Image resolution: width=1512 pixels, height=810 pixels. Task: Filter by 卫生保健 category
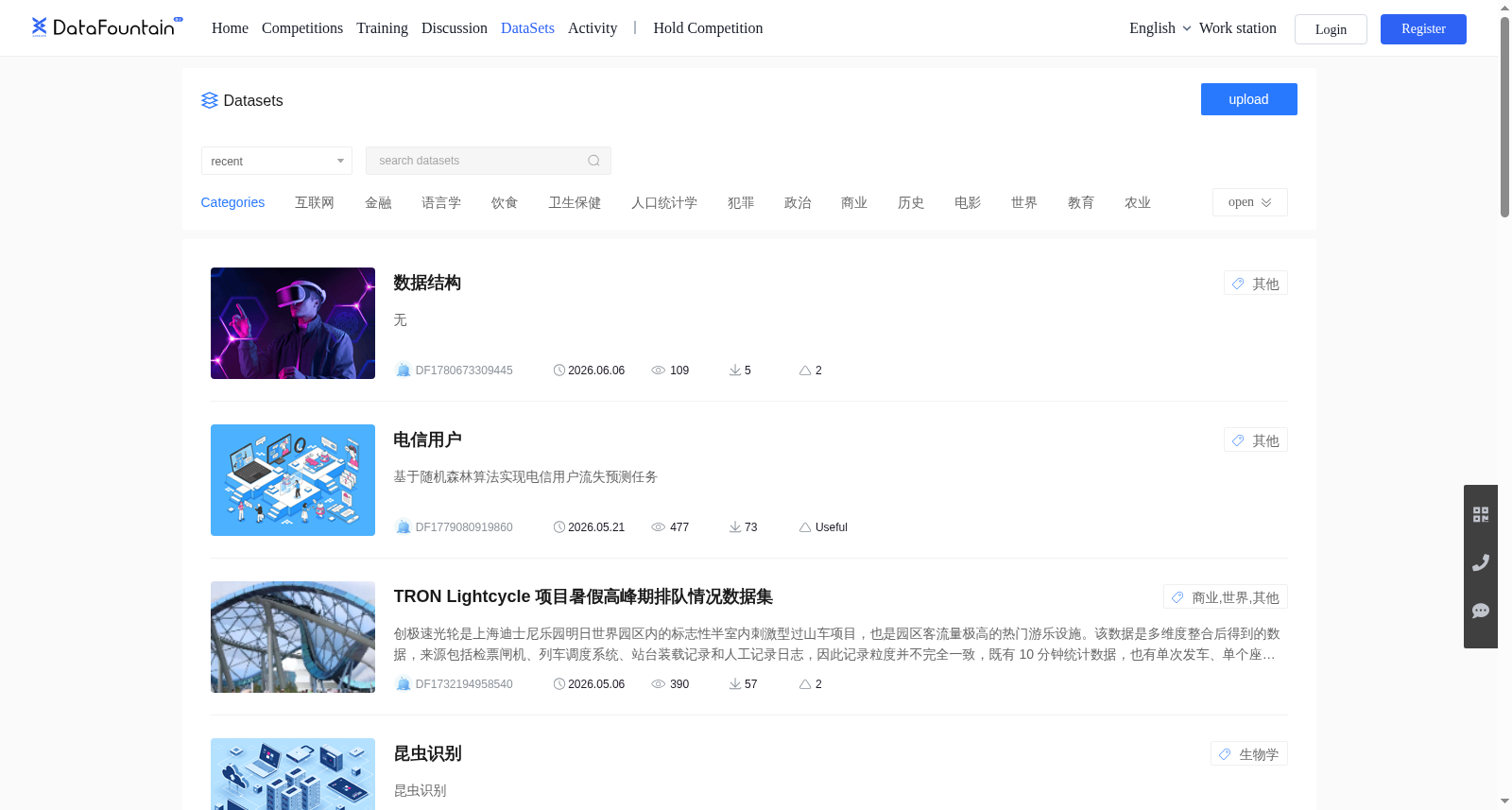coord(575,202)
